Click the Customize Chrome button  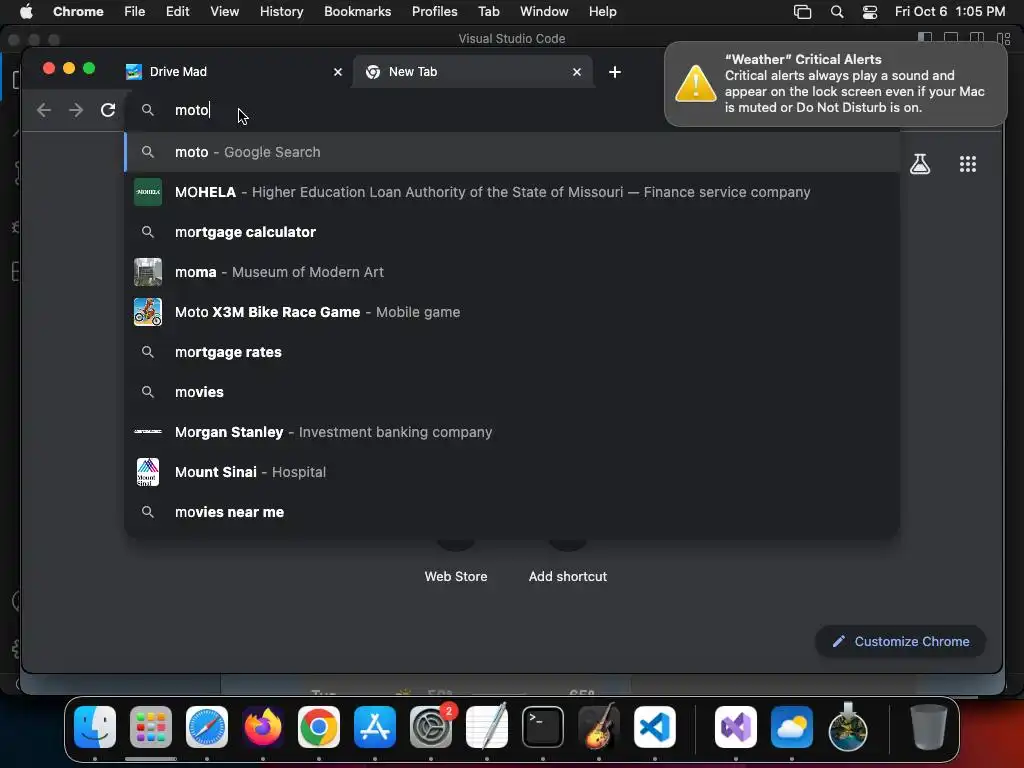[x=901, y=641]
